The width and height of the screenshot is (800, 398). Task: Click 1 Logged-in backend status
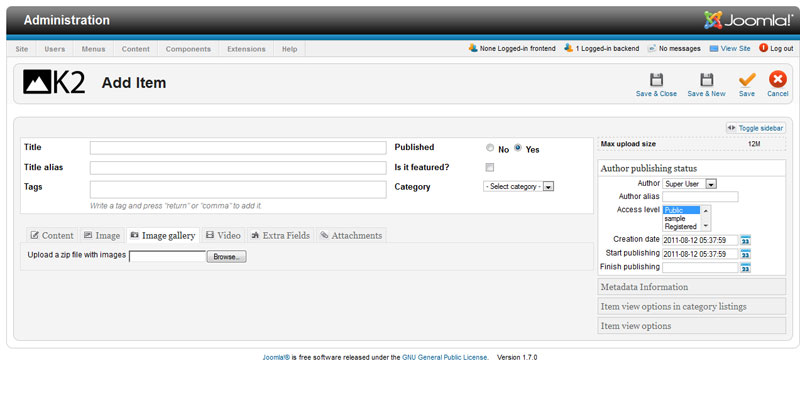point(602,48)
